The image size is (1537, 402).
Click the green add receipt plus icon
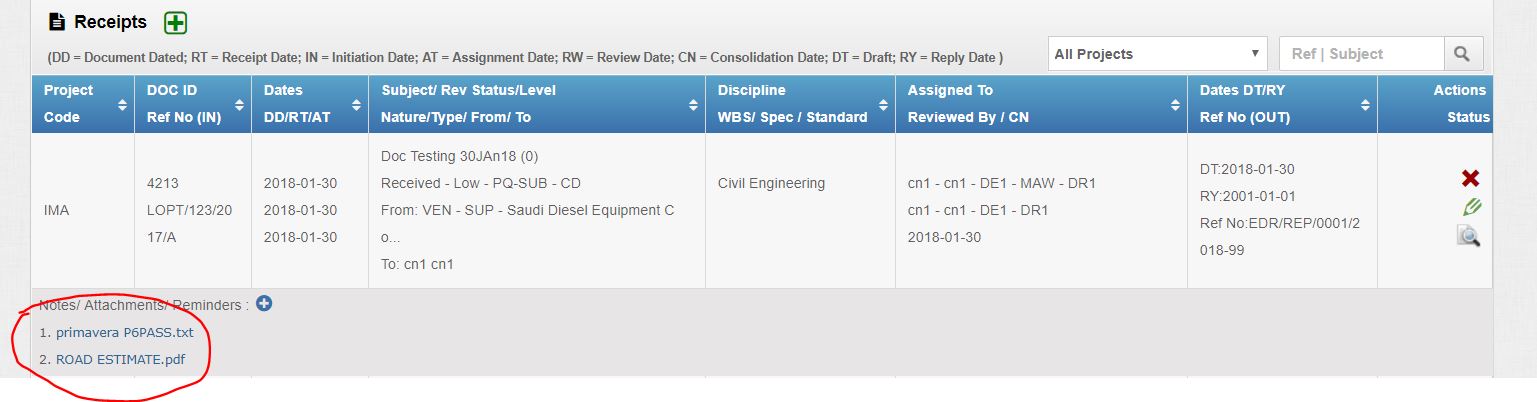click(x=175, y=22)
